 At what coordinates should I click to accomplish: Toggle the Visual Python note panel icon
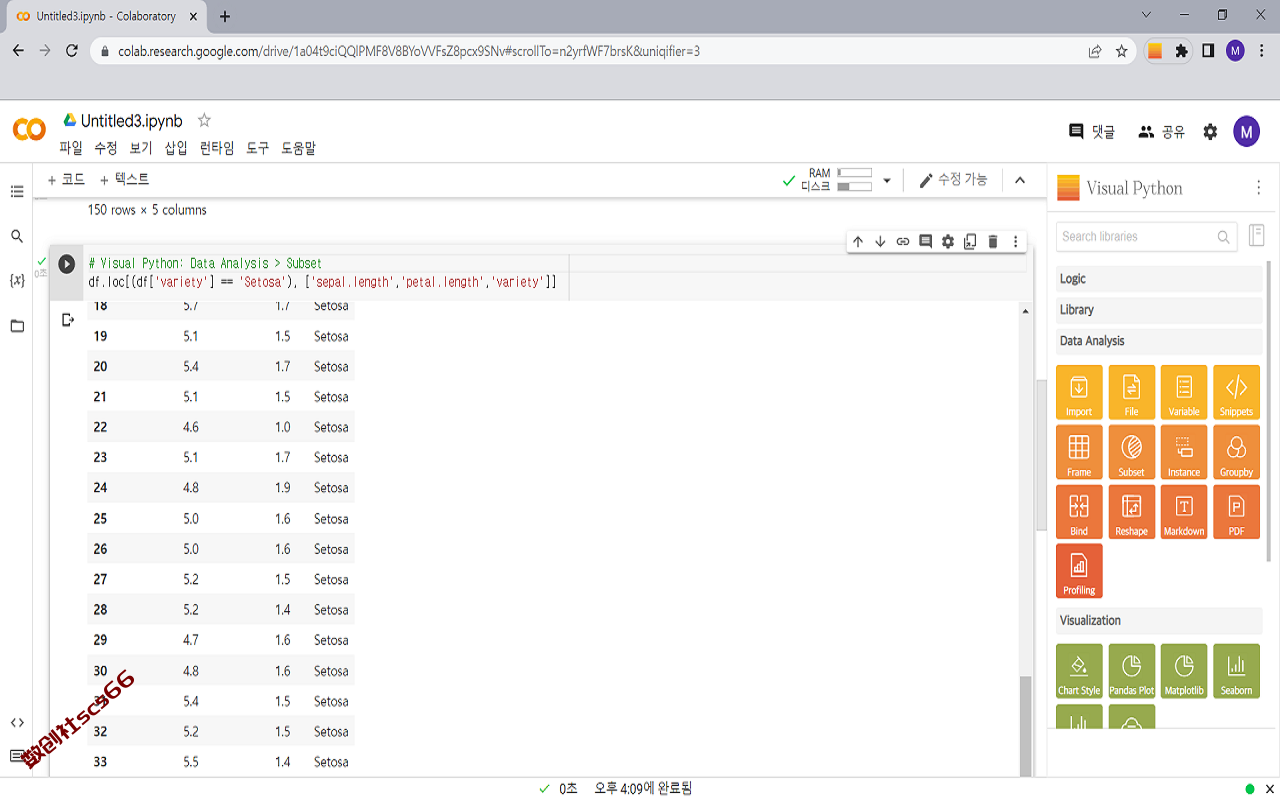click(x=1257, y=236)
